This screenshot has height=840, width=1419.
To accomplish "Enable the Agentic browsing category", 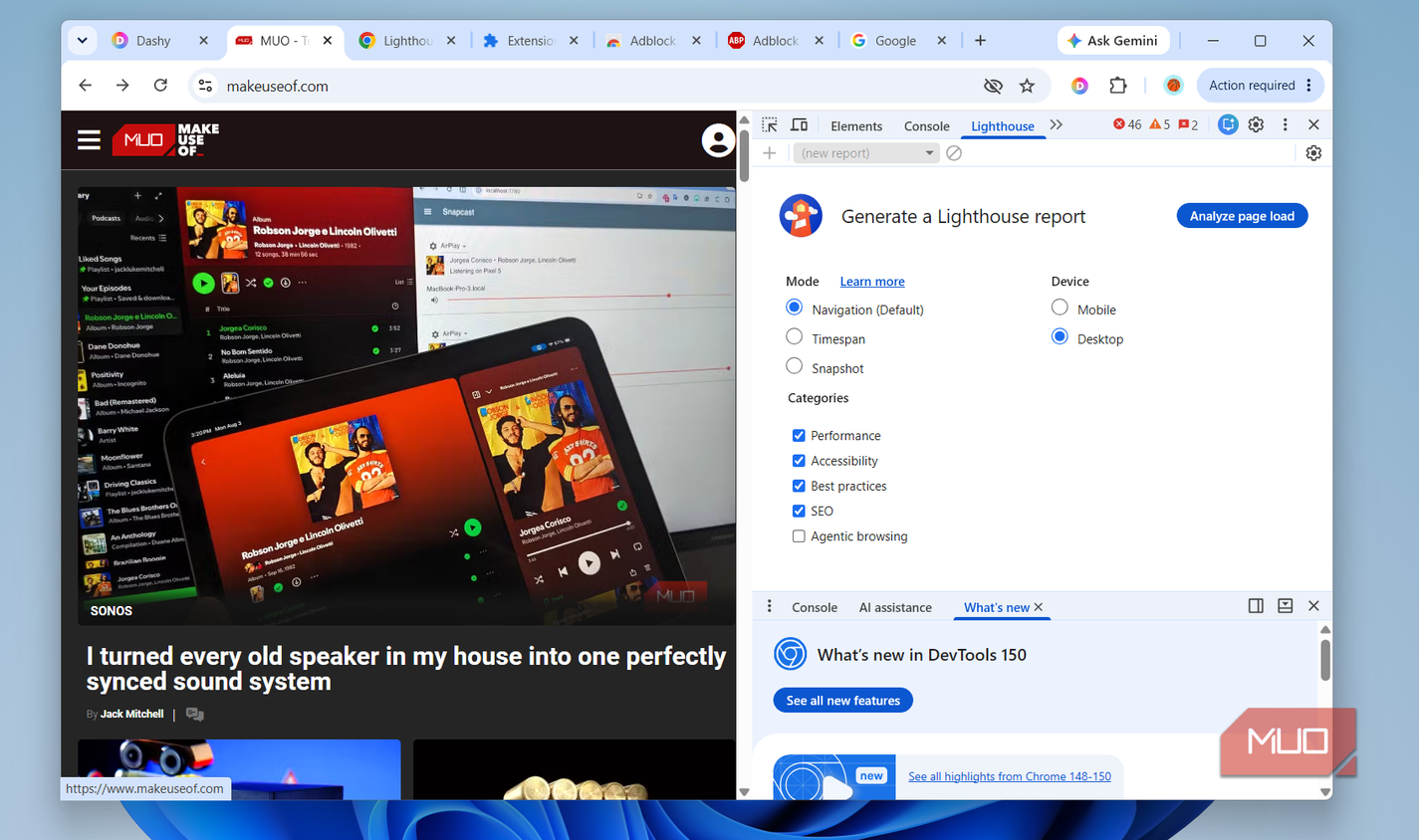I will click(799, 536).
